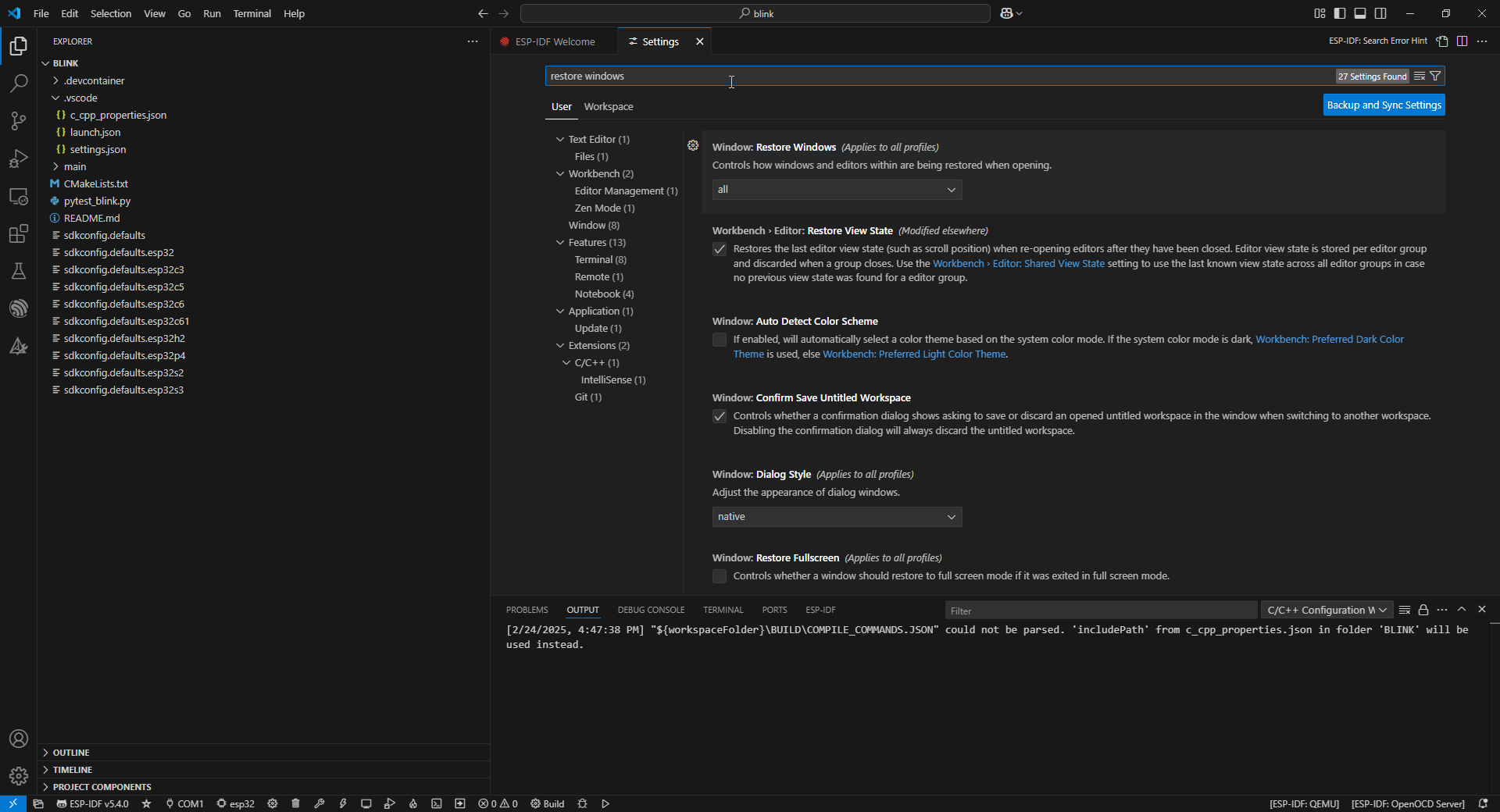Open the Dialog Style 'native' dropdown
1500x812 pixels.
point(837,517)
